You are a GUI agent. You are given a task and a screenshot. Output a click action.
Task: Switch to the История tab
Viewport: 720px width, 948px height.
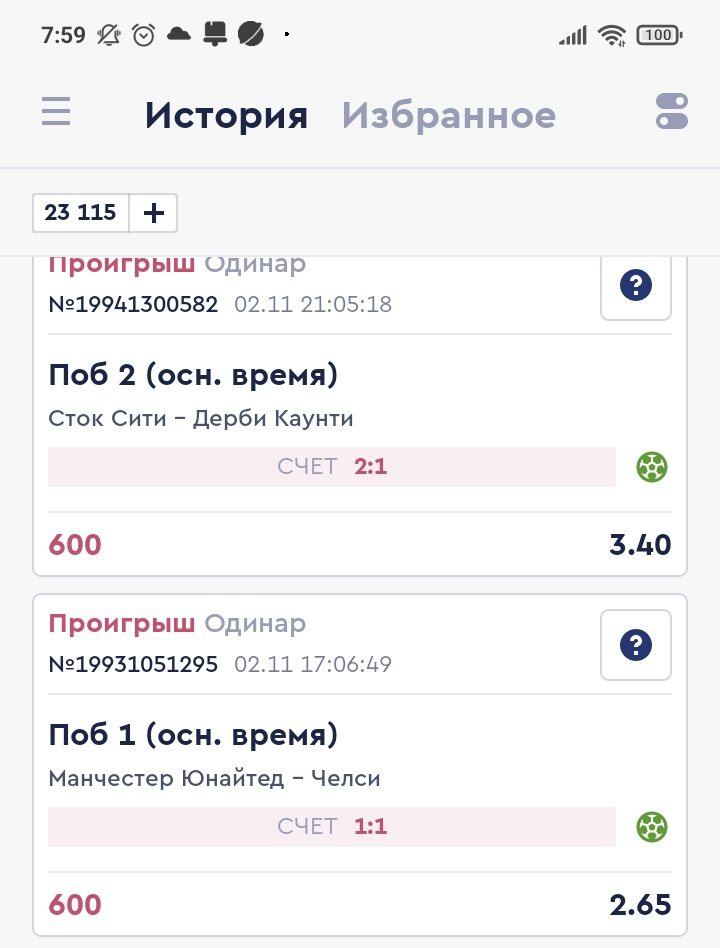pos(226,116)
